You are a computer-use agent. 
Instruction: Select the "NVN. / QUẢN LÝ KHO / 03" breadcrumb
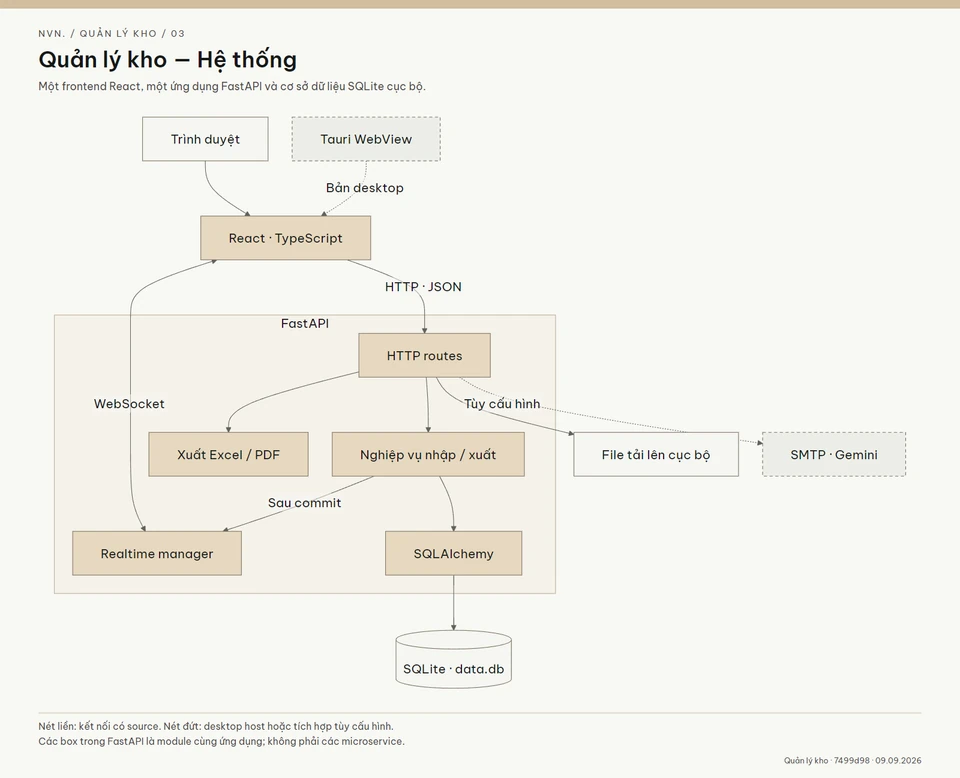(x=111, y=33)
